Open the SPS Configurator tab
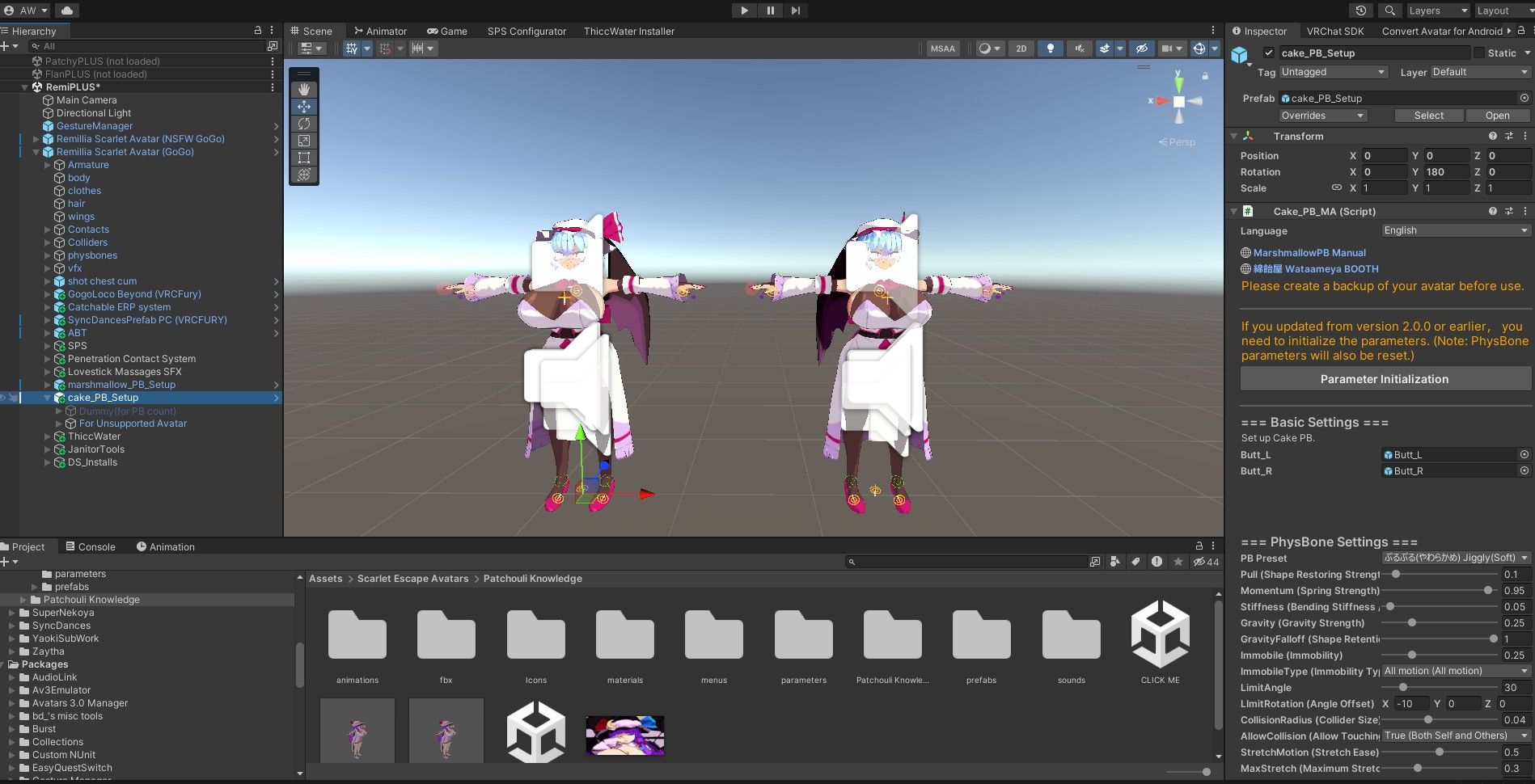This screenshot has width=1535, height=784. [526, 31]
